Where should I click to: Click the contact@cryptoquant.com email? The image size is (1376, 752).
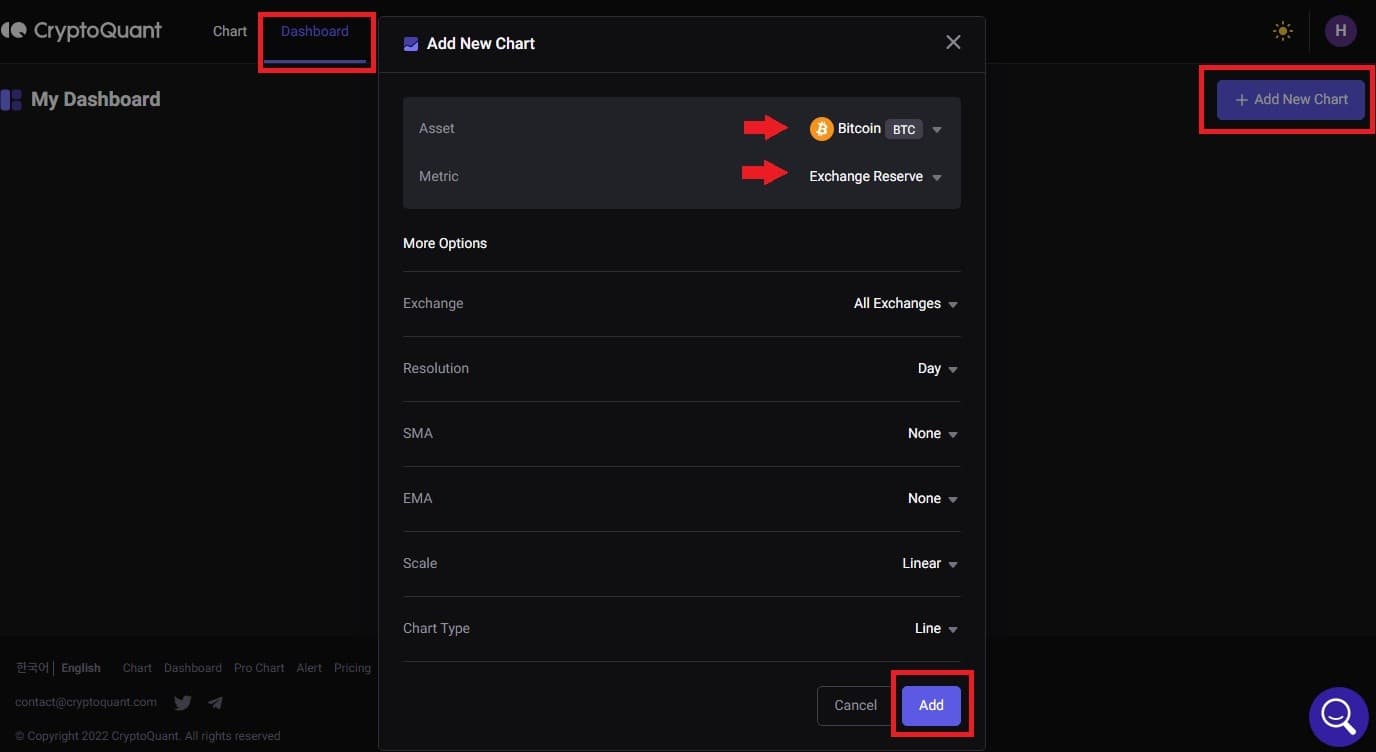coord(86,702)
